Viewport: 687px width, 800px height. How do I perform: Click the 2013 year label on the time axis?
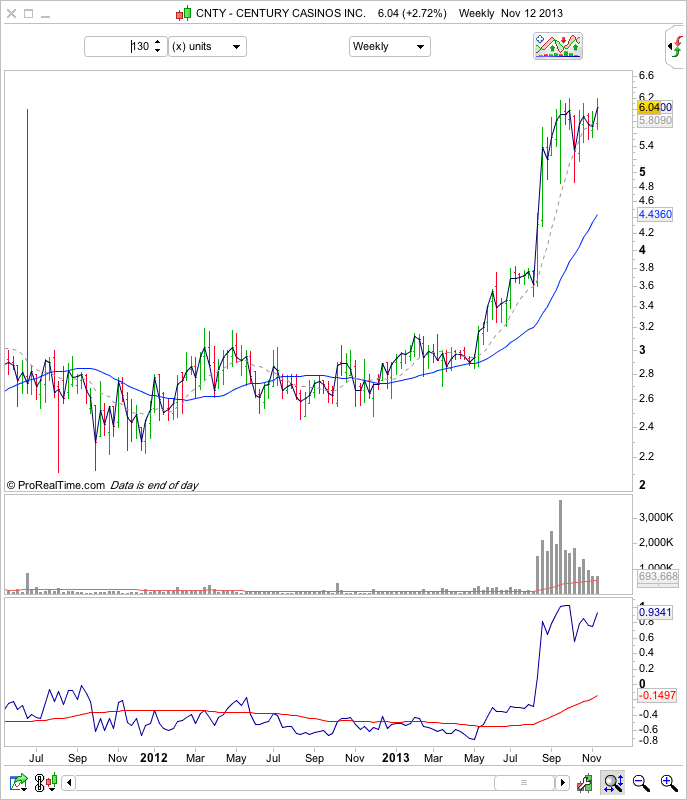tap(396, 758)
